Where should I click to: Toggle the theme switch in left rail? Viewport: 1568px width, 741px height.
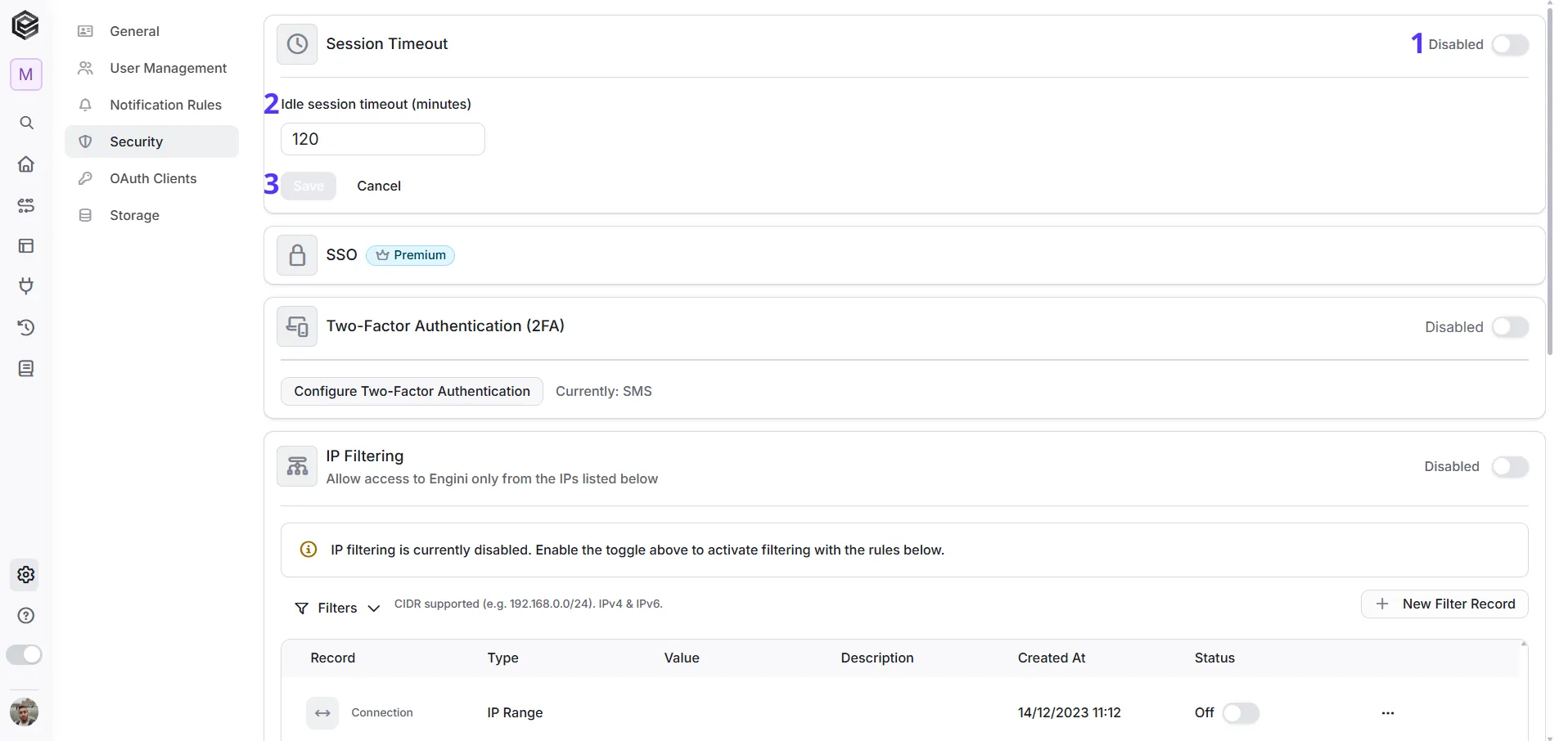pyautogui.click(x=24, y=654)
